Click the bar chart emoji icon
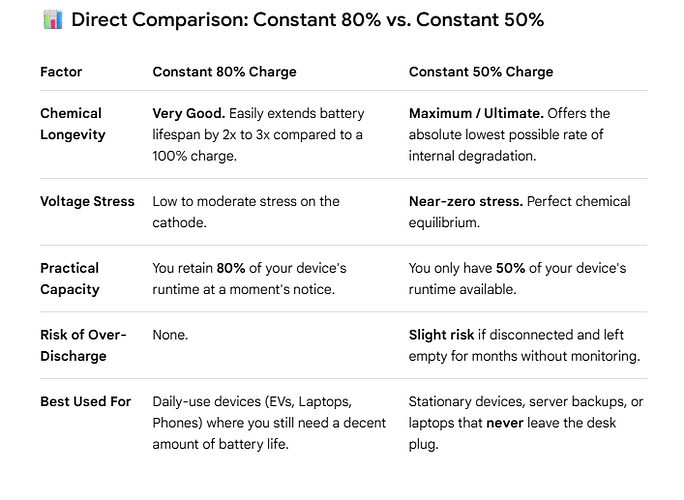684x500 pixels. [x=53, y=20]
